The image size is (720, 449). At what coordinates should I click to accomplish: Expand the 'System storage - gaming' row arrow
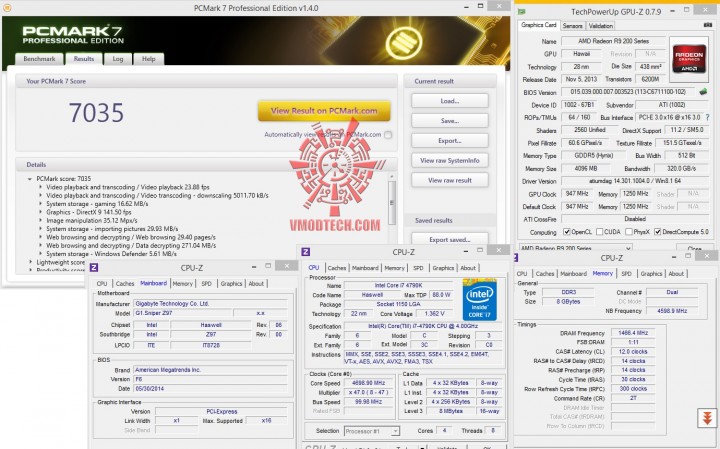point(40,204)
